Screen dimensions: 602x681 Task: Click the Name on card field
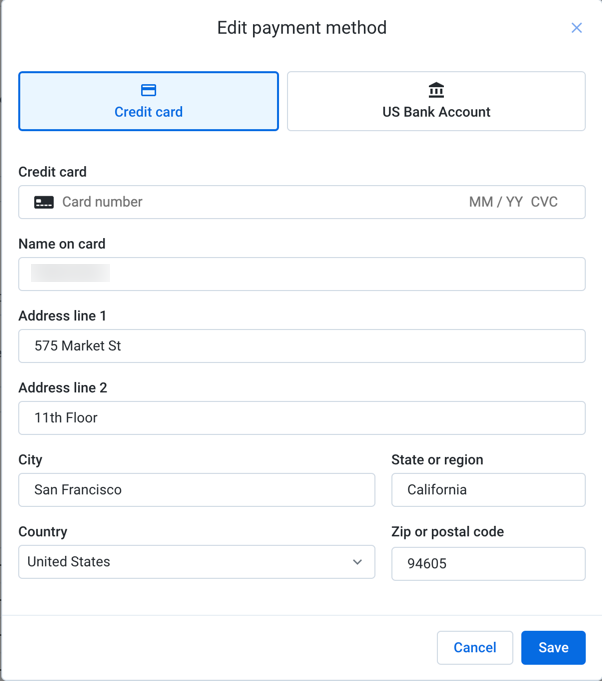click(x=301, y=274)
